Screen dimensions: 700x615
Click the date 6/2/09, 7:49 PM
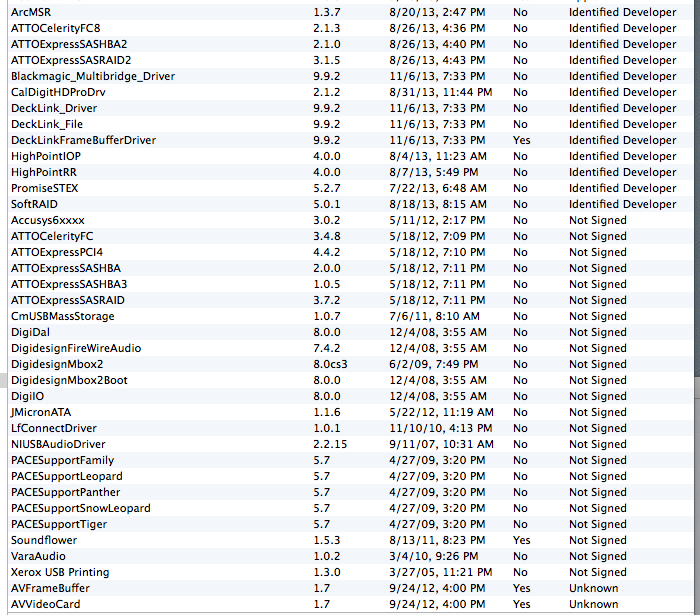[433, 365]
